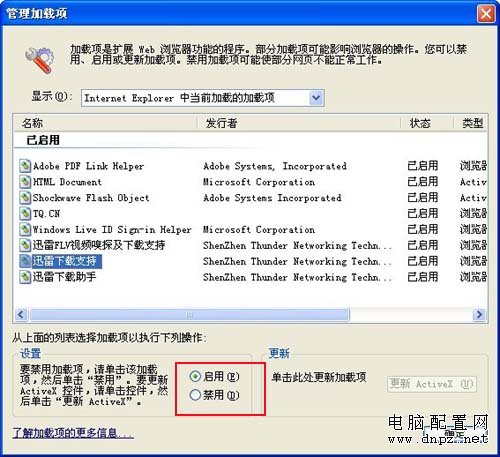Open the 显示 dropdown arrow

pos(316,98)
